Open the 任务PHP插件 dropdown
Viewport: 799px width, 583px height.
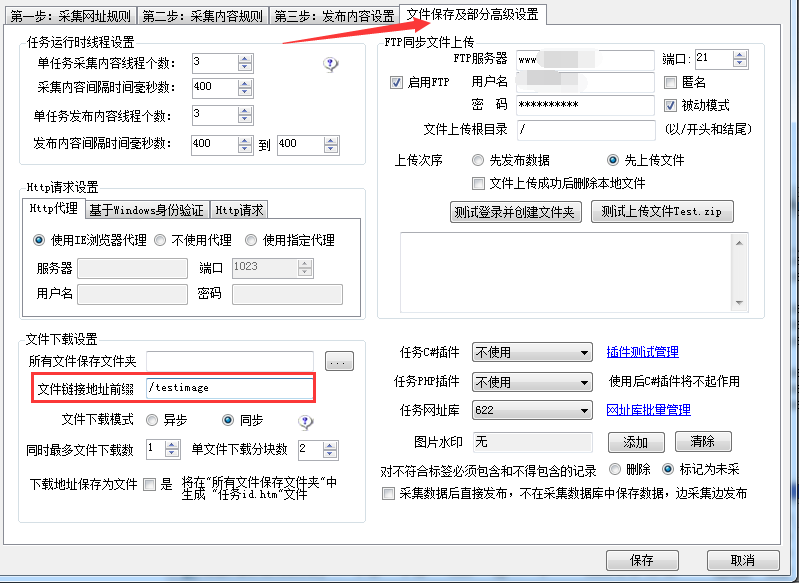point(532,382)
